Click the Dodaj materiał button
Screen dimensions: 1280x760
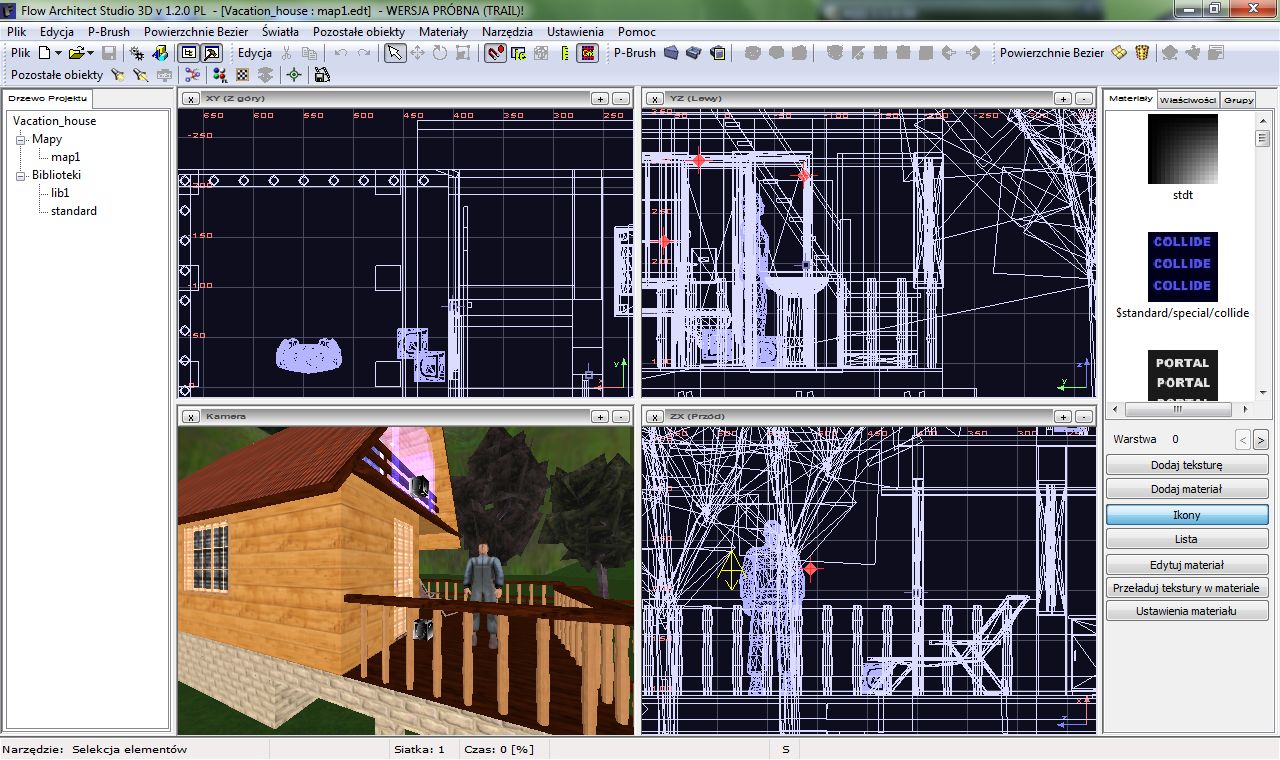tap(1186, 489)
